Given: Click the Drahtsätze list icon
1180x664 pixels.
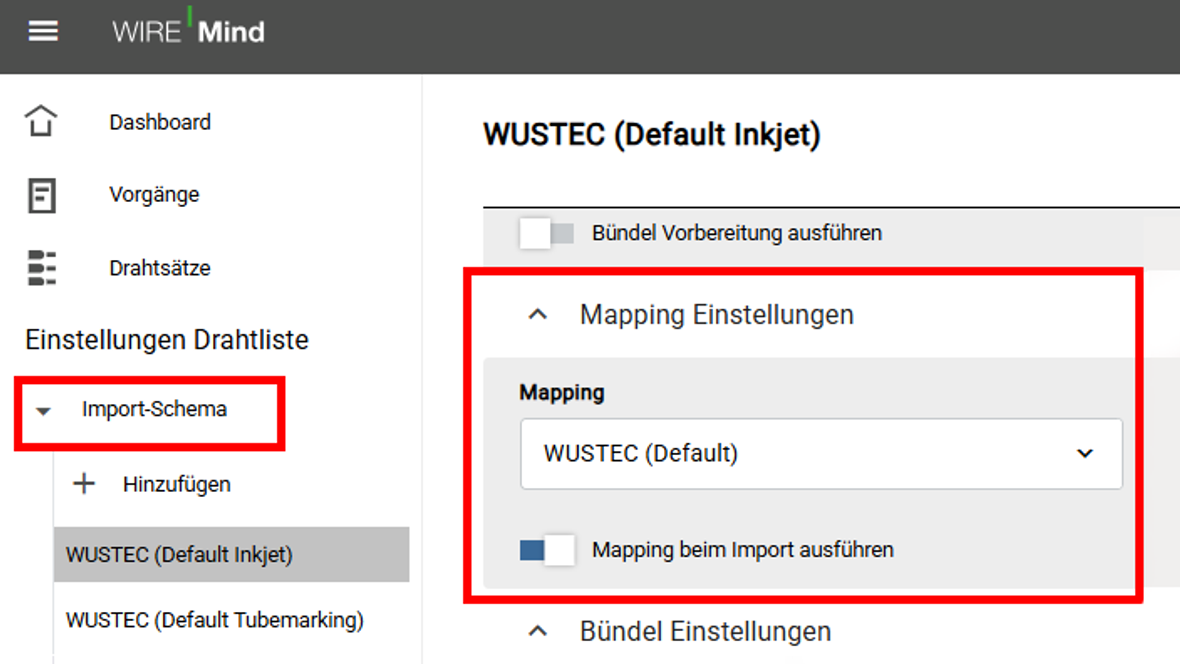Looking at the screenshot, I should pos(41,268).
